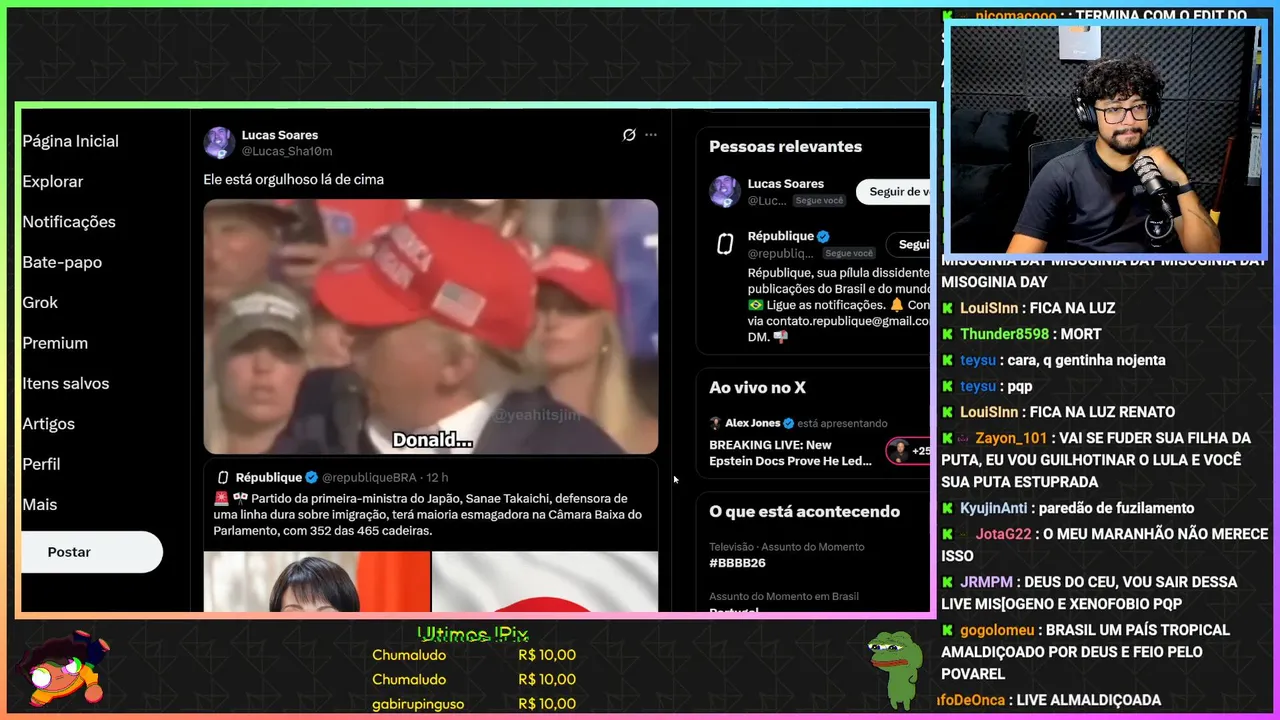Screen dimensions: 1280x720
Task: Click @Lucas_Sha10m handle on post
Action: coord(287,151)
